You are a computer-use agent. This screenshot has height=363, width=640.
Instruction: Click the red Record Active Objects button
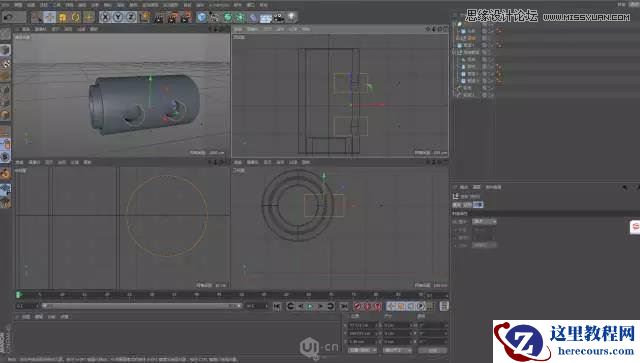[x=358, y=306]
